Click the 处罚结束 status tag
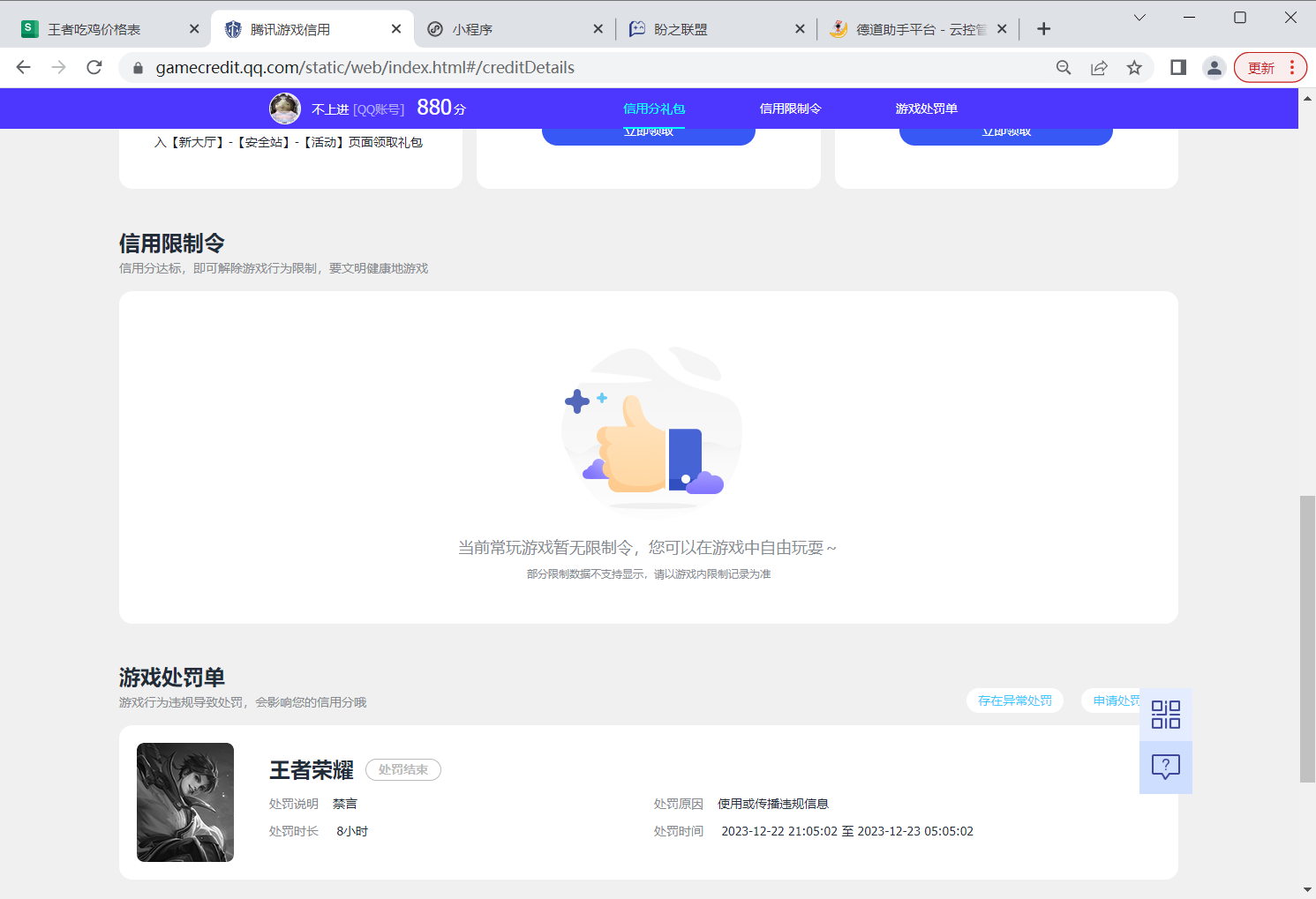Viewport: 1316px width, 899px height. [x=403, y=769]
